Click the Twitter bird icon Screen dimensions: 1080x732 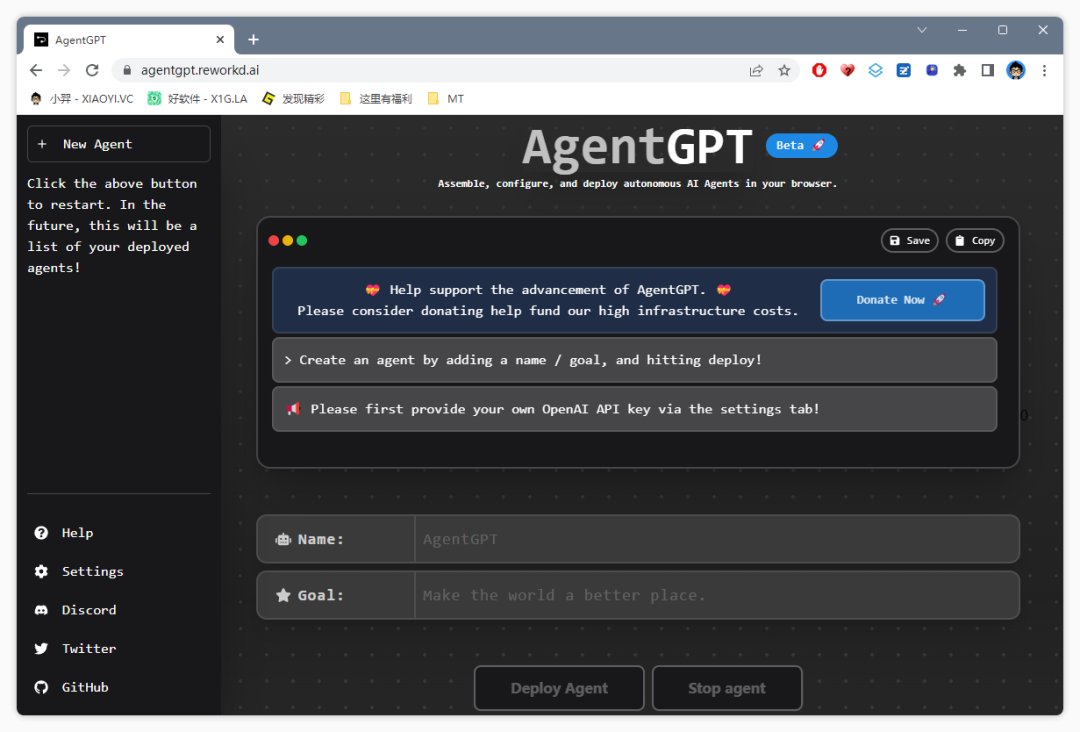pos(41,649)
